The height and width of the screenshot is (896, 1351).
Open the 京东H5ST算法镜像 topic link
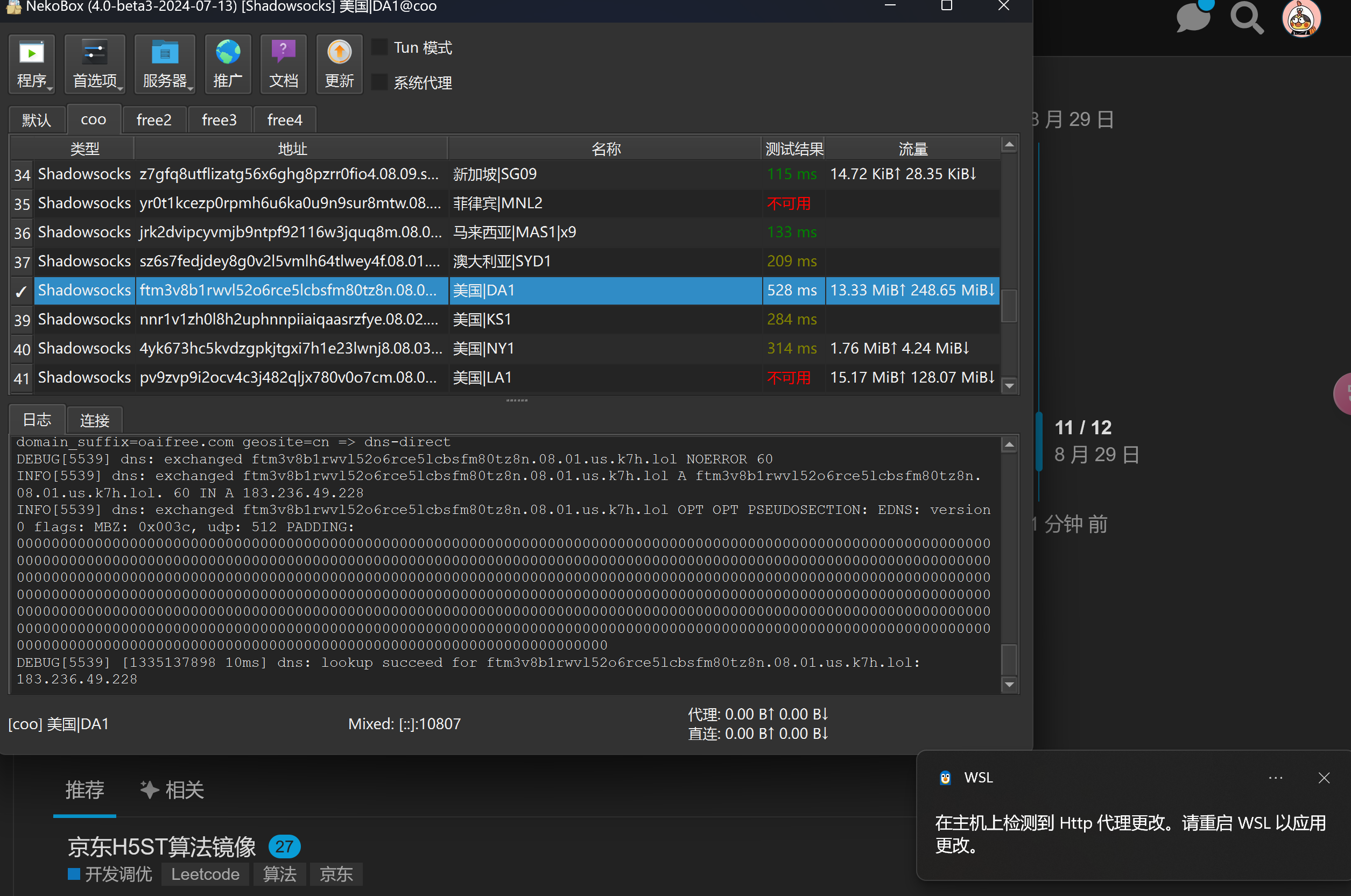(x=161, y=847)
